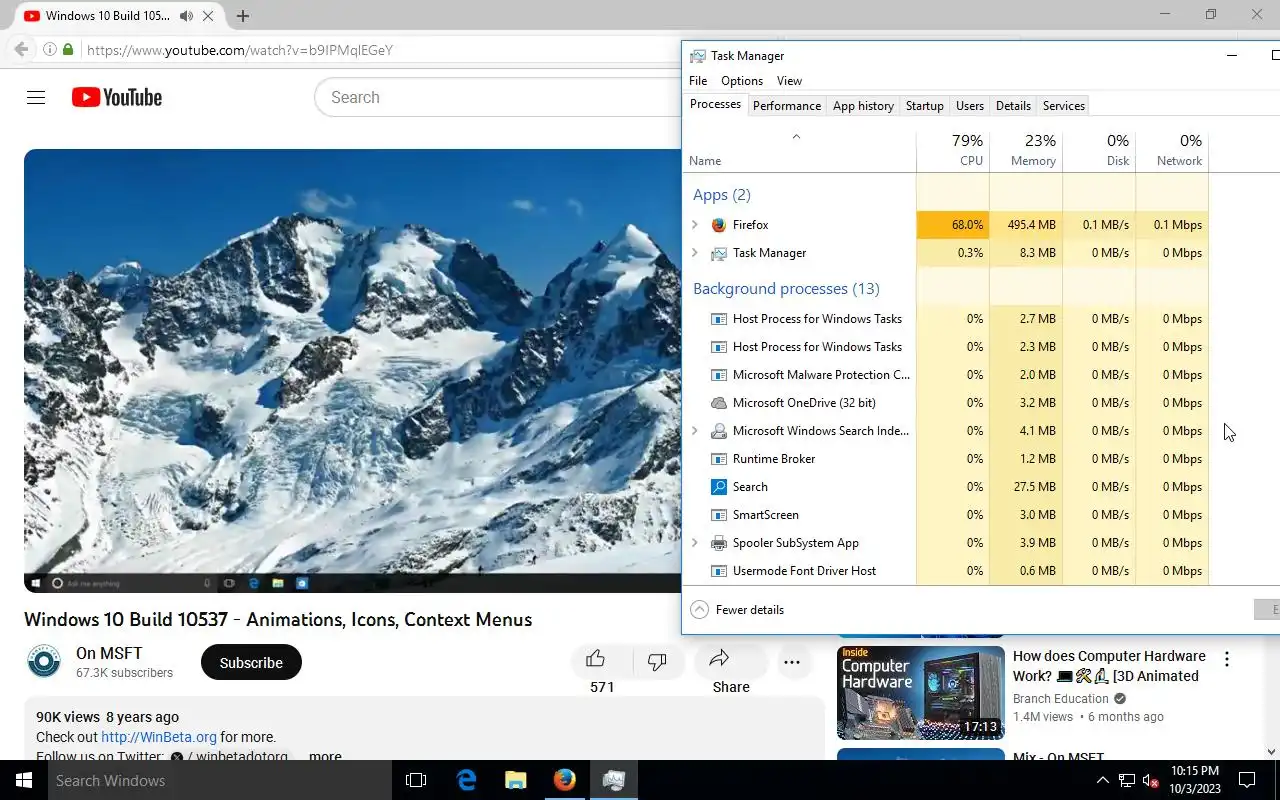Collapse Task Manager with Fewer details
1280x800 pixels.
738,610
